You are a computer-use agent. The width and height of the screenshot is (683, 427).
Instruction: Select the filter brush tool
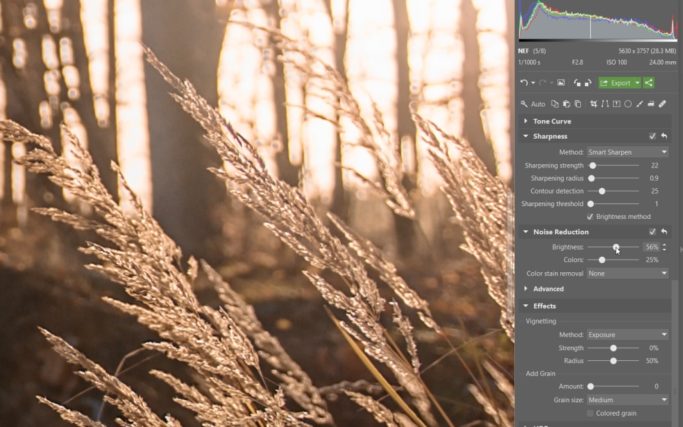coord(639,104)
